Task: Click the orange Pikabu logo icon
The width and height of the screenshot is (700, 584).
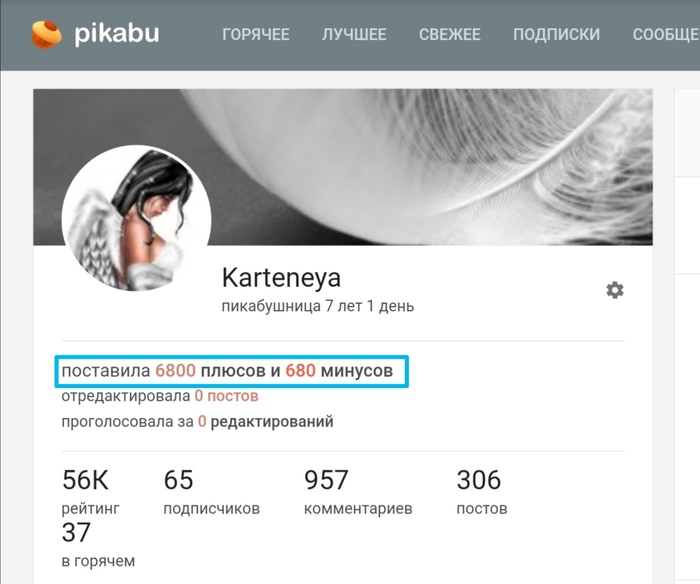Action: click(x=46, y=34)
